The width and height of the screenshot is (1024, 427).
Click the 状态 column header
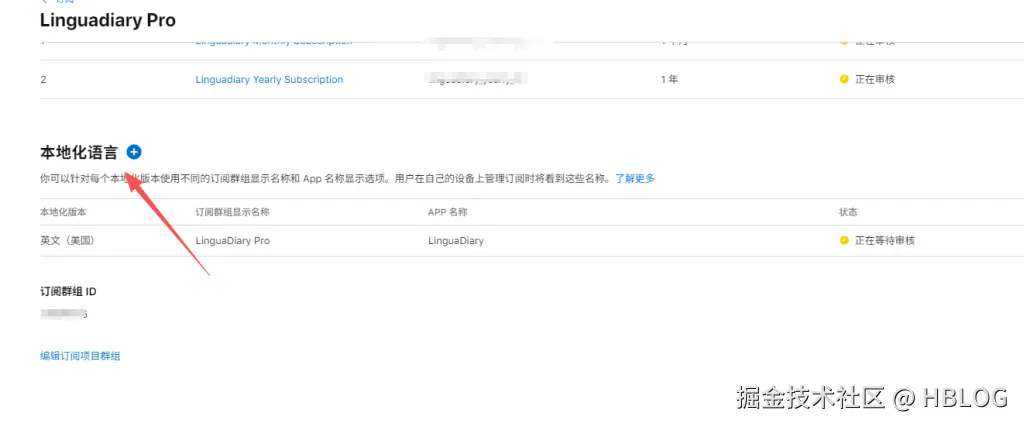click(x=848, y=212)
